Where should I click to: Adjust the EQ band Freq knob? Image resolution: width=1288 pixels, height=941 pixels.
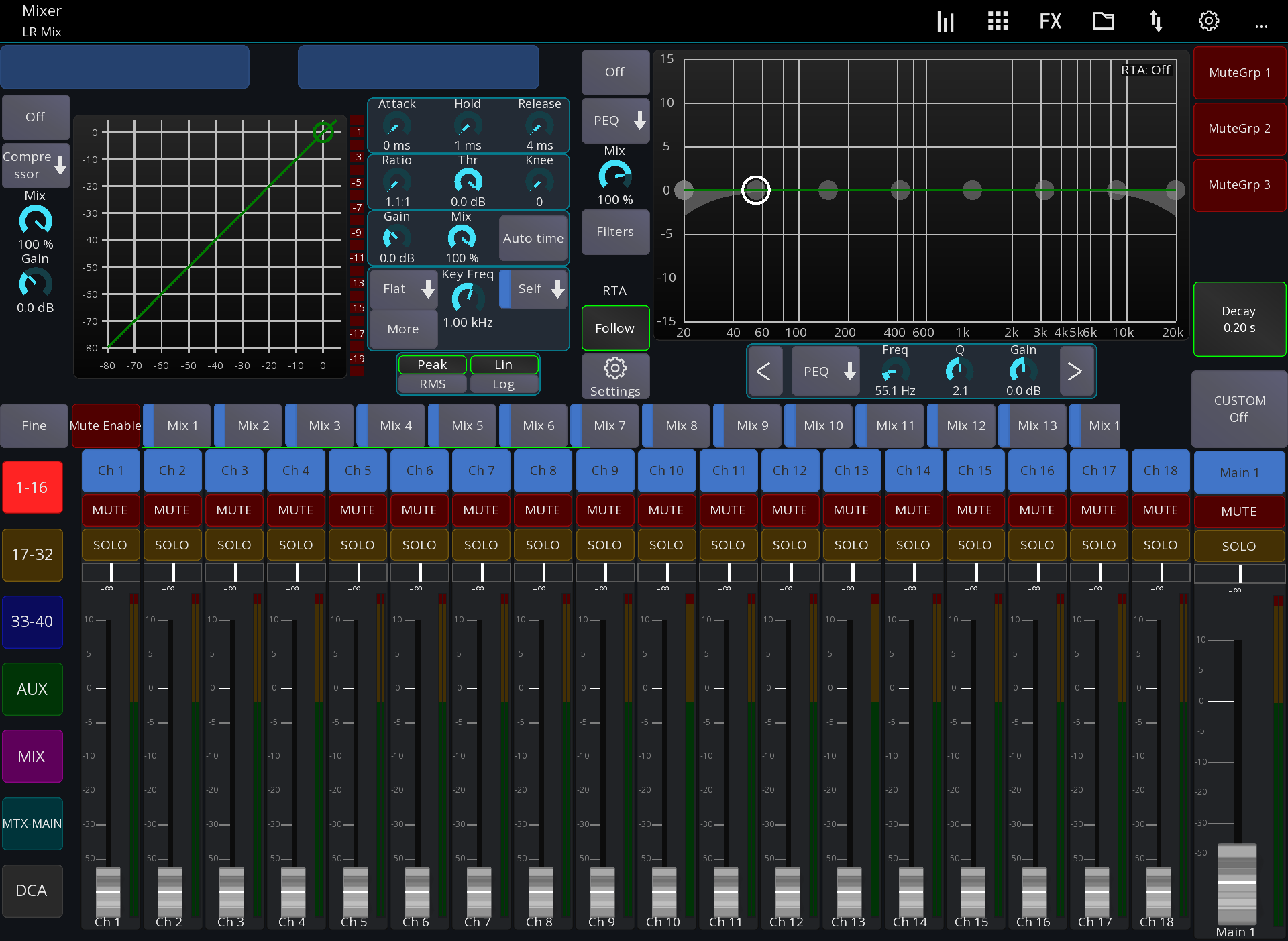[x=895, y=371]
